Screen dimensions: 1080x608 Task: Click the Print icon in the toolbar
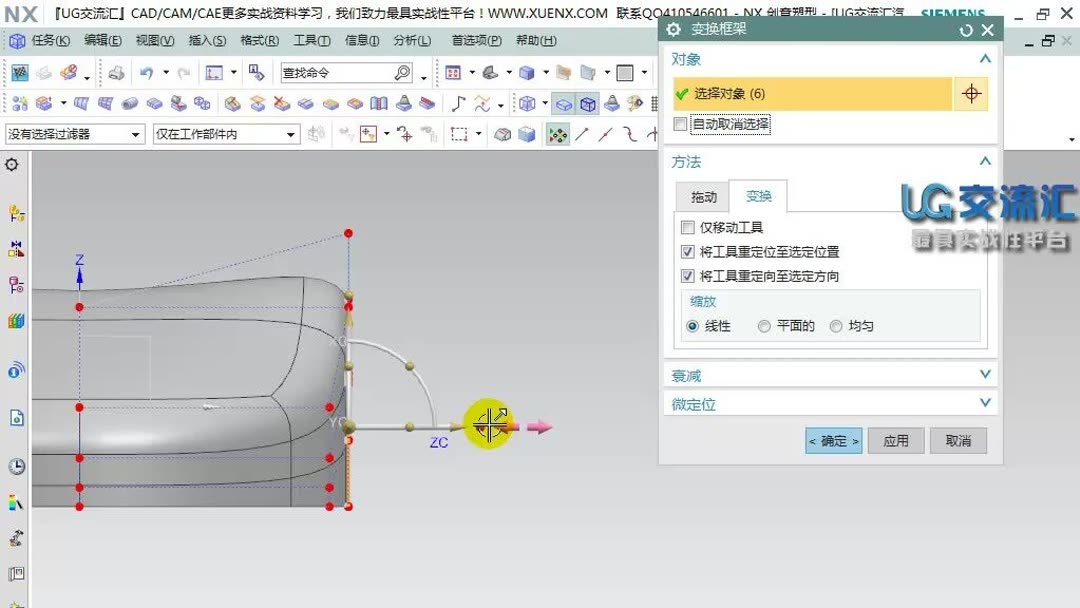118,72
